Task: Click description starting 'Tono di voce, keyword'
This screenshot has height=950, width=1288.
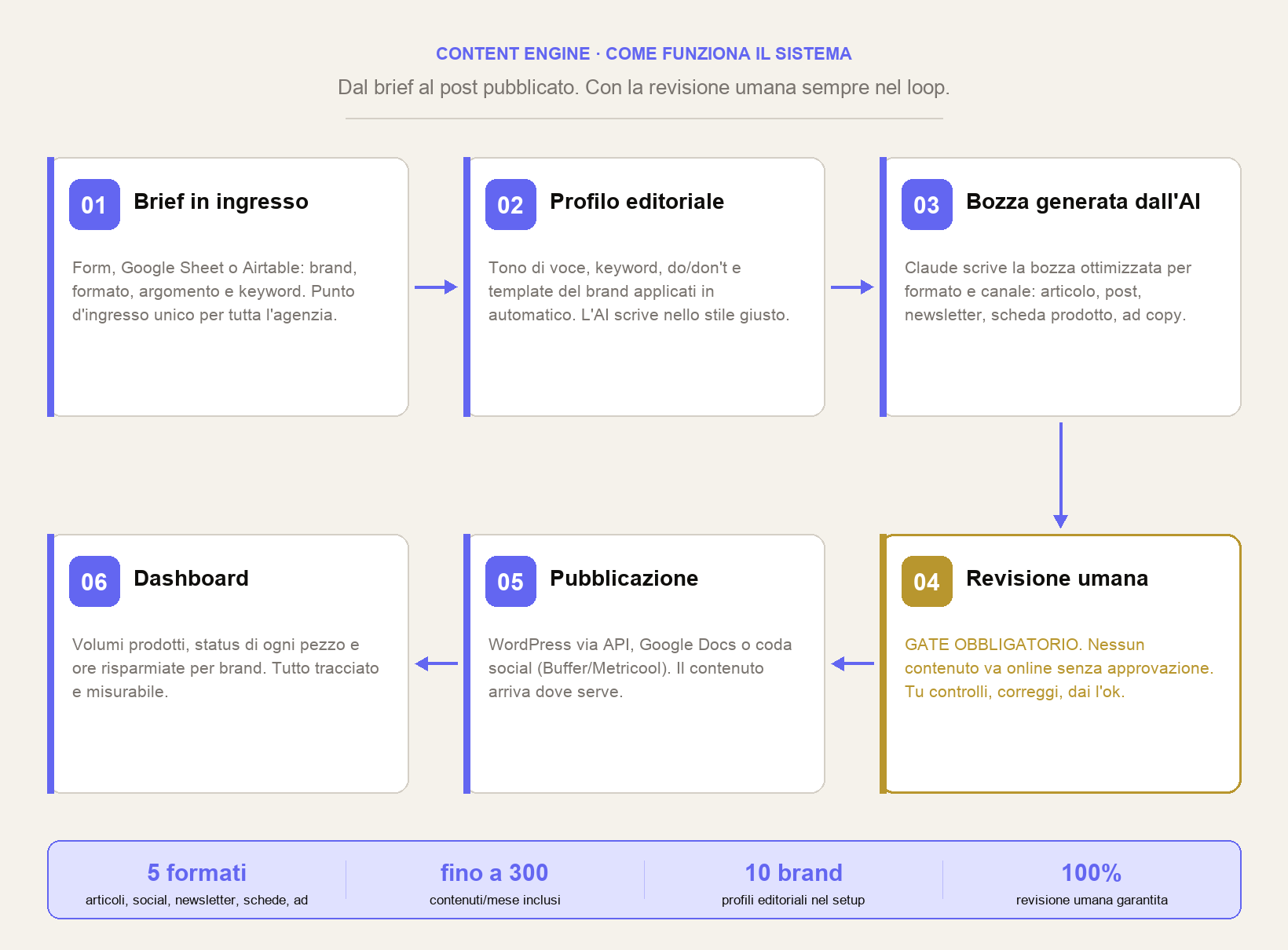Action: point(639,291)
